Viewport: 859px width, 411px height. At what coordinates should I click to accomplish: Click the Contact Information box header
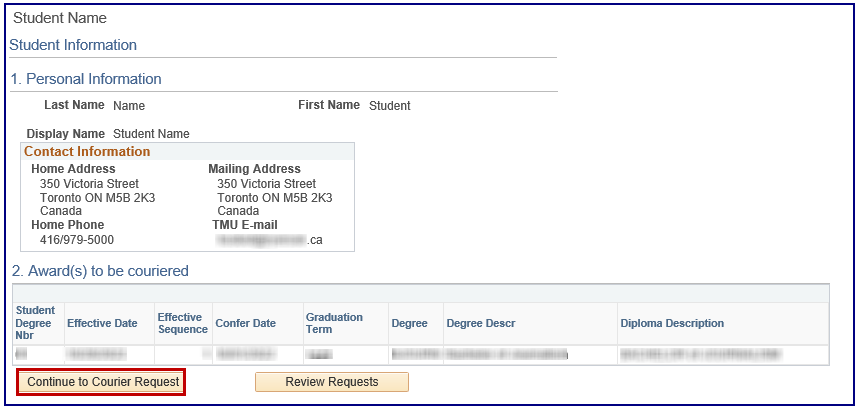click(87, 152)
